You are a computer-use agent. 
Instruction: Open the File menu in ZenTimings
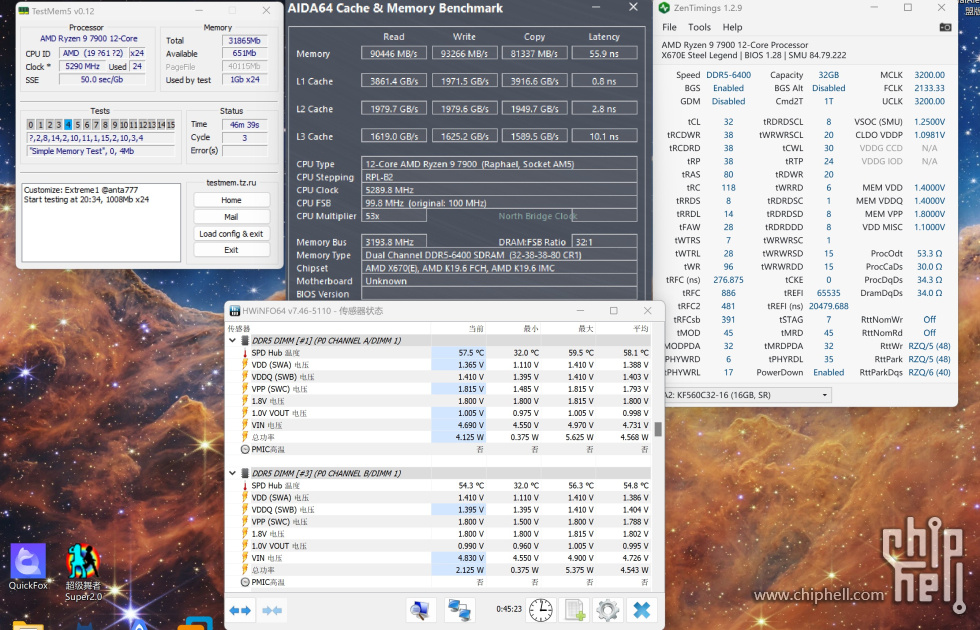tap(669, 28)
